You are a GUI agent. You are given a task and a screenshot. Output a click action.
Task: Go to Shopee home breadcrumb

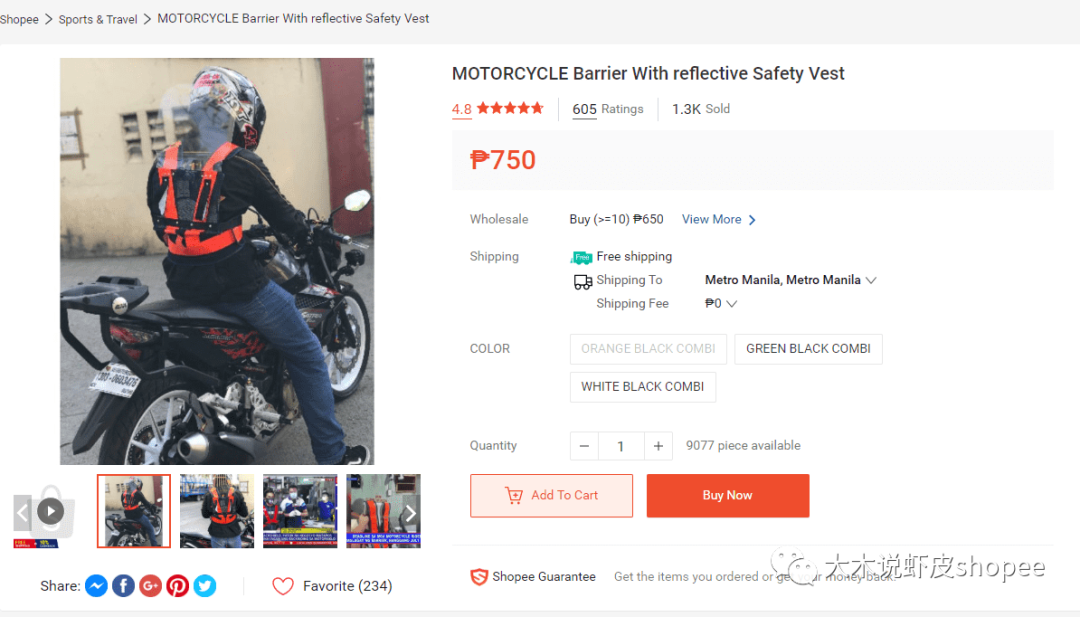click(x=19, y=19)
